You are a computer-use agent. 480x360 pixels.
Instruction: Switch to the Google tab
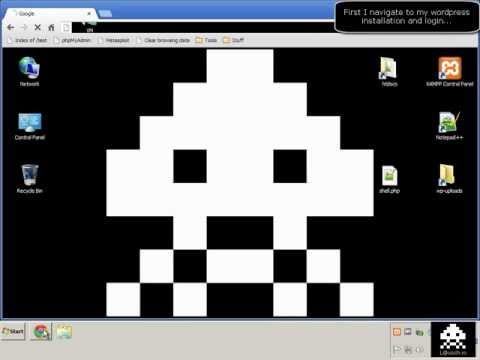[x=50, y=13]
